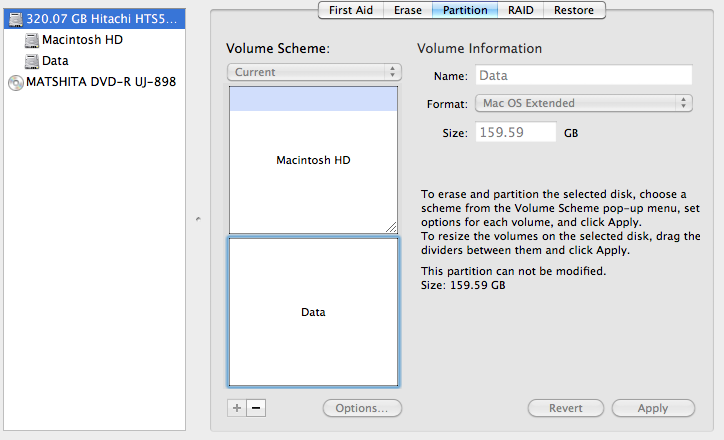Click the Size field showing 159.59

point(516,133)
